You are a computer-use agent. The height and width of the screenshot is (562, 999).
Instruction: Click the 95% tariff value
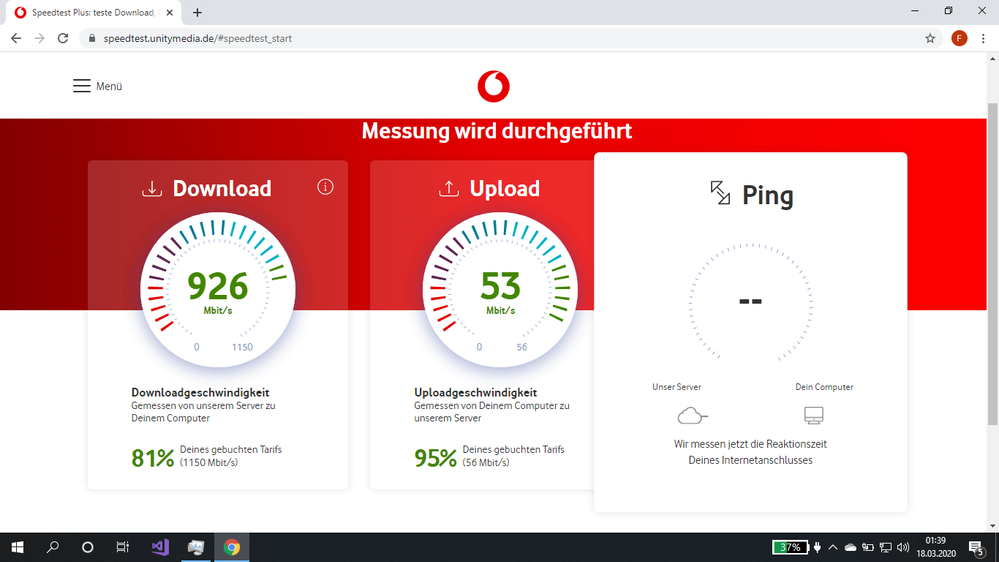coord(435,458)
